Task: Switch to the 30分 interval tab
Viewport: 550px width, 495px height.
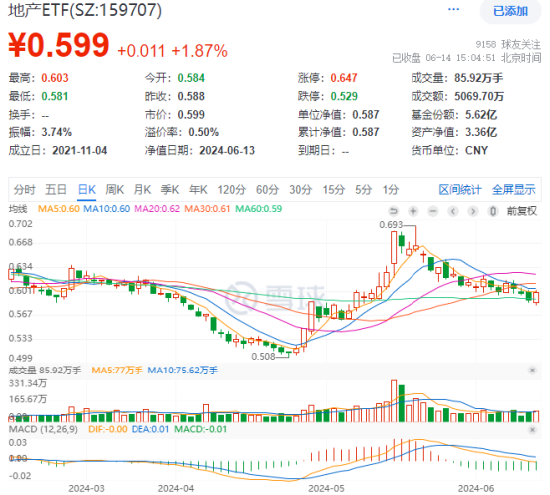Action: click(x=301, y=190)
